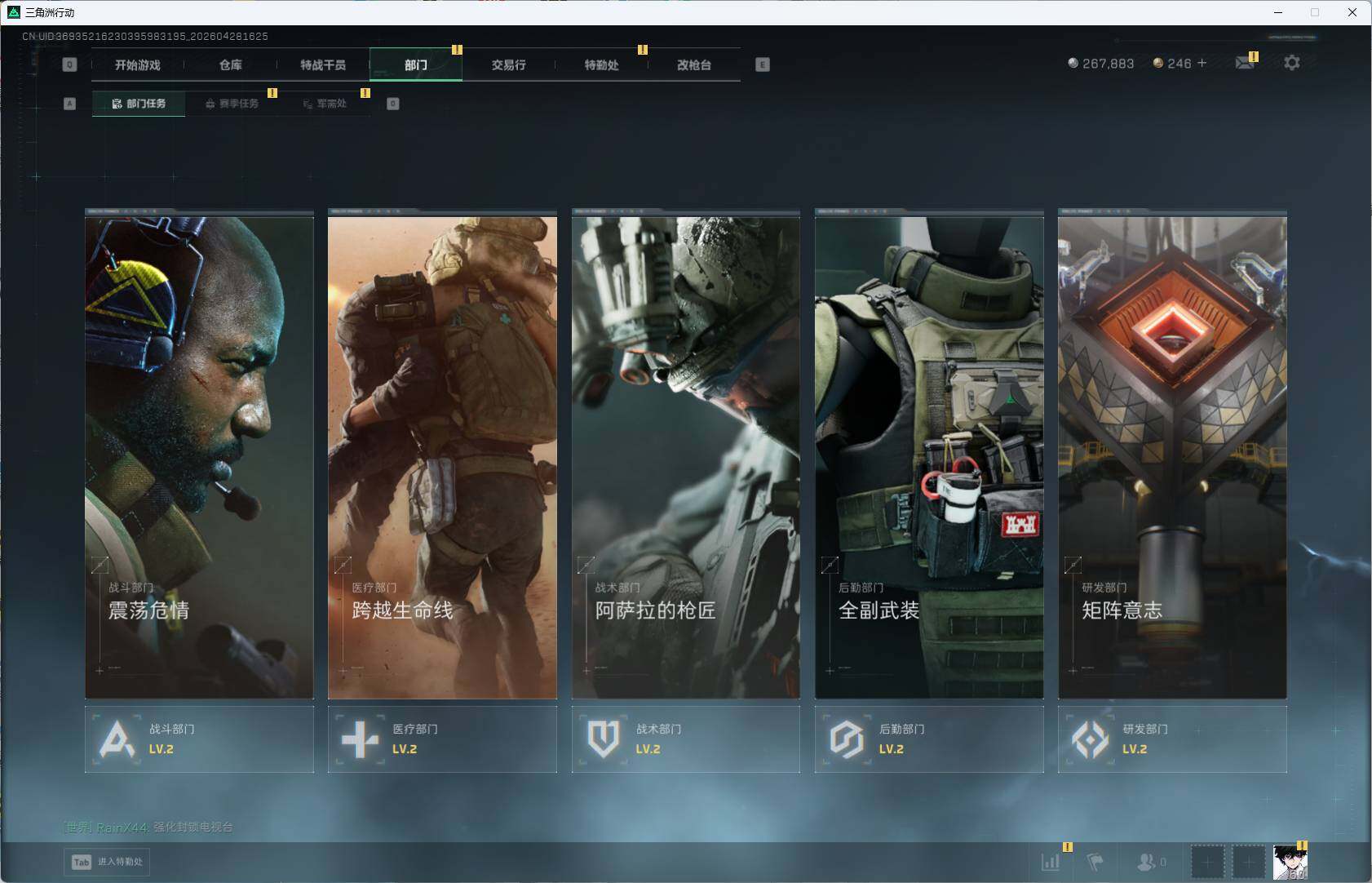Open the 后勤部门 LV.2 panel

[x=929, y=739]
